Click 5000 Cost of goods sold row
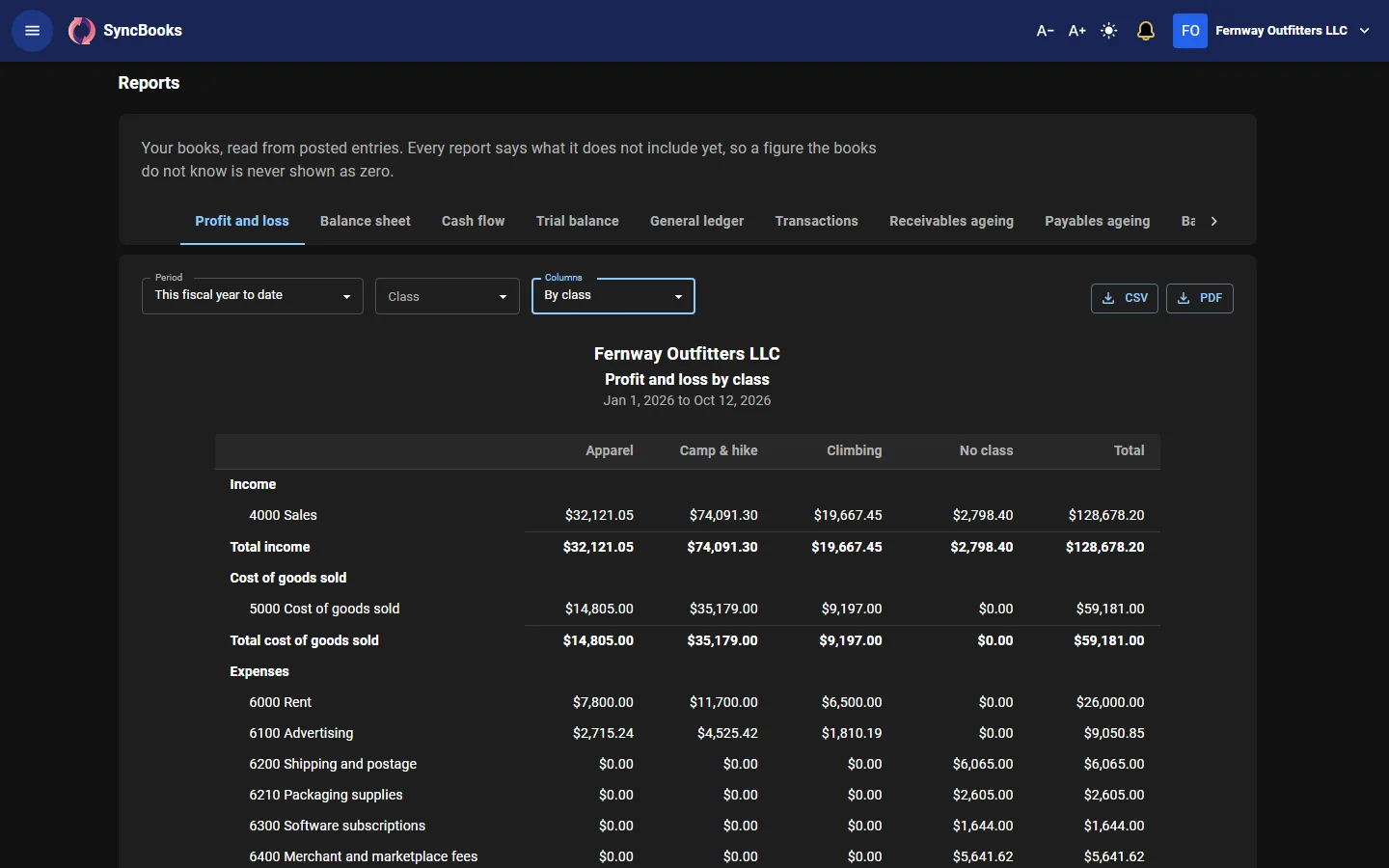The width and height of the screenshot is (1389, 868). pos(688,609)
